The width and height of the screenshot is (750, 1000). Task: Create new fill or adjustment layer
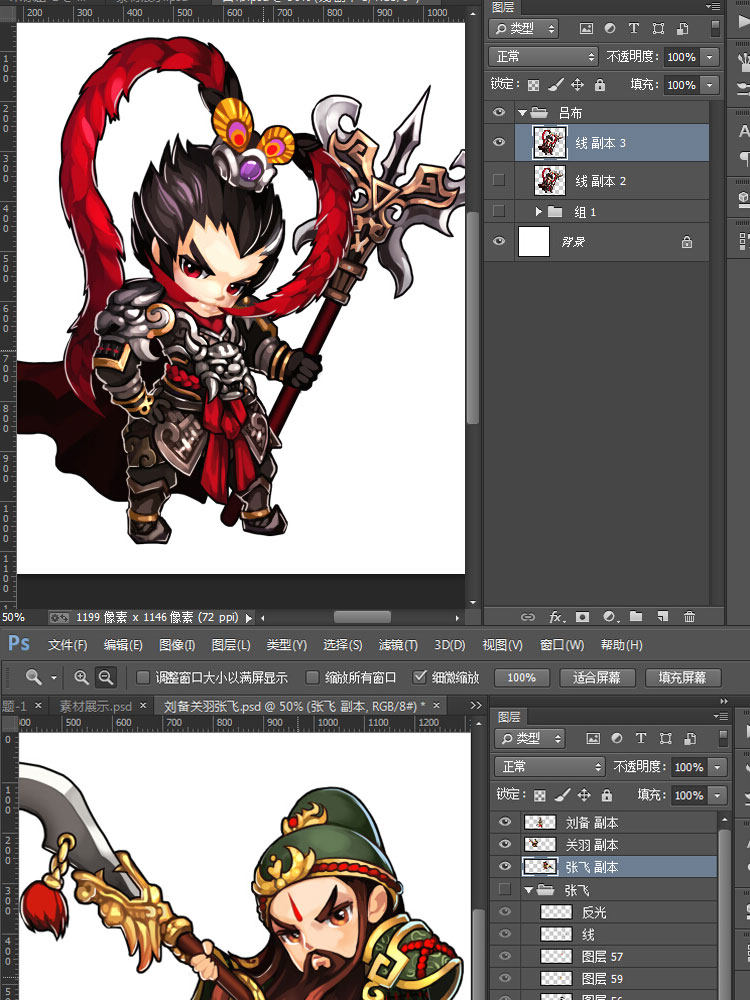pyautogui.click(x=610, y=617)
